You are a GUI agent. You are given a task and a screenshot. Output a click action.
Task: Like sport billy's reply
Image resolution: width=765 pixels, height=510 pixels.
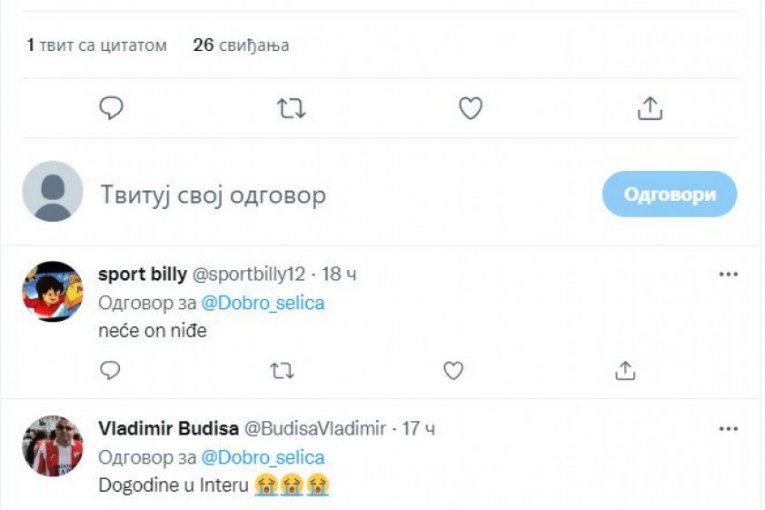(453, 370)
